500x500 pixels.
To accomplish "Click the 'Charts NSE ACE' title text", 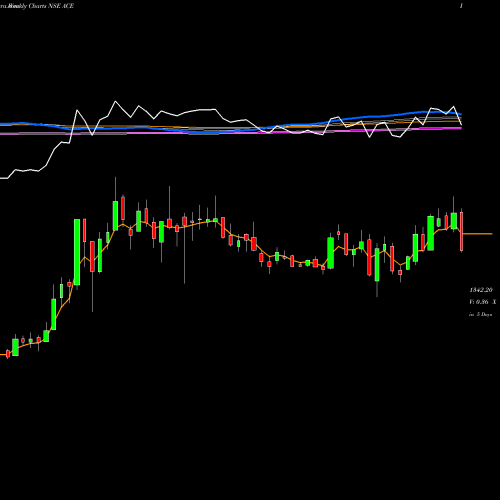I will pyautogui.click(x=51, y=6).
